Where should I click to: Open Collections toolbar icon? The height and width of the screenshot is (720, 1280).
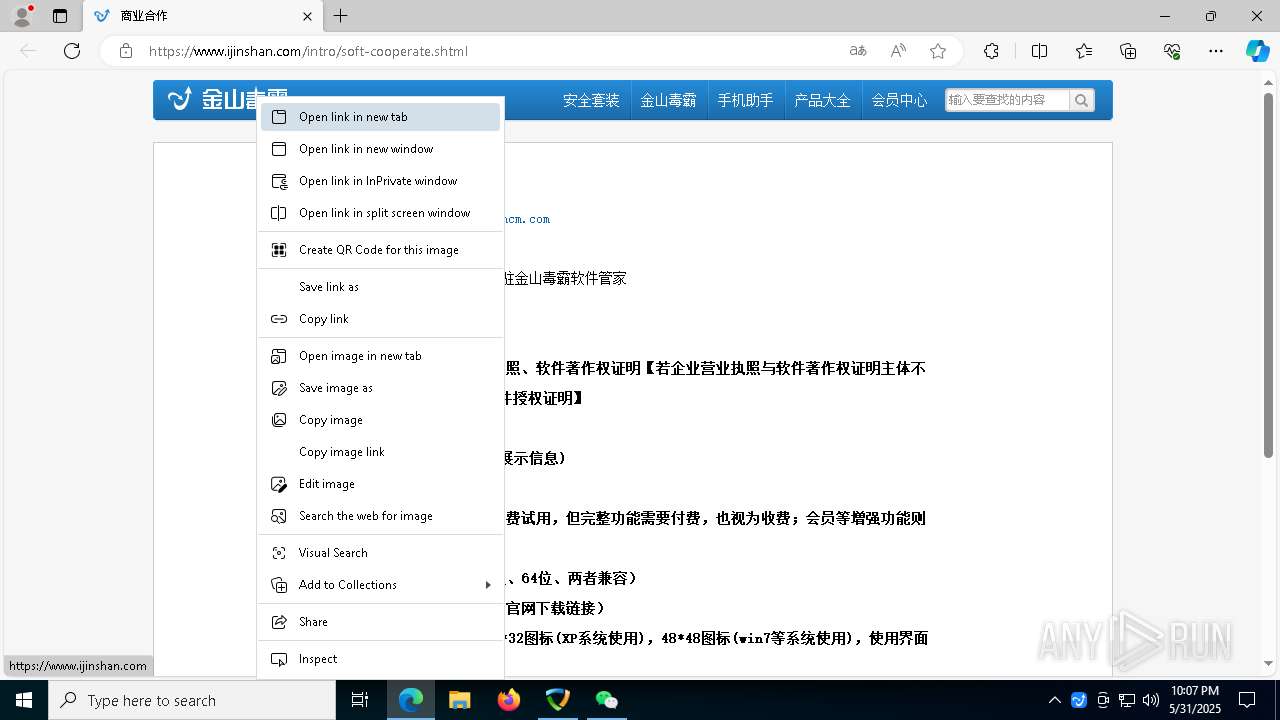click(1128, 51)
